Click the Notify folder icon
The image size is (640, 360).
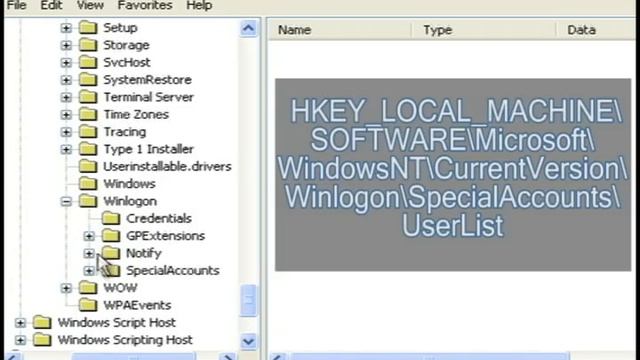[111, 253]
